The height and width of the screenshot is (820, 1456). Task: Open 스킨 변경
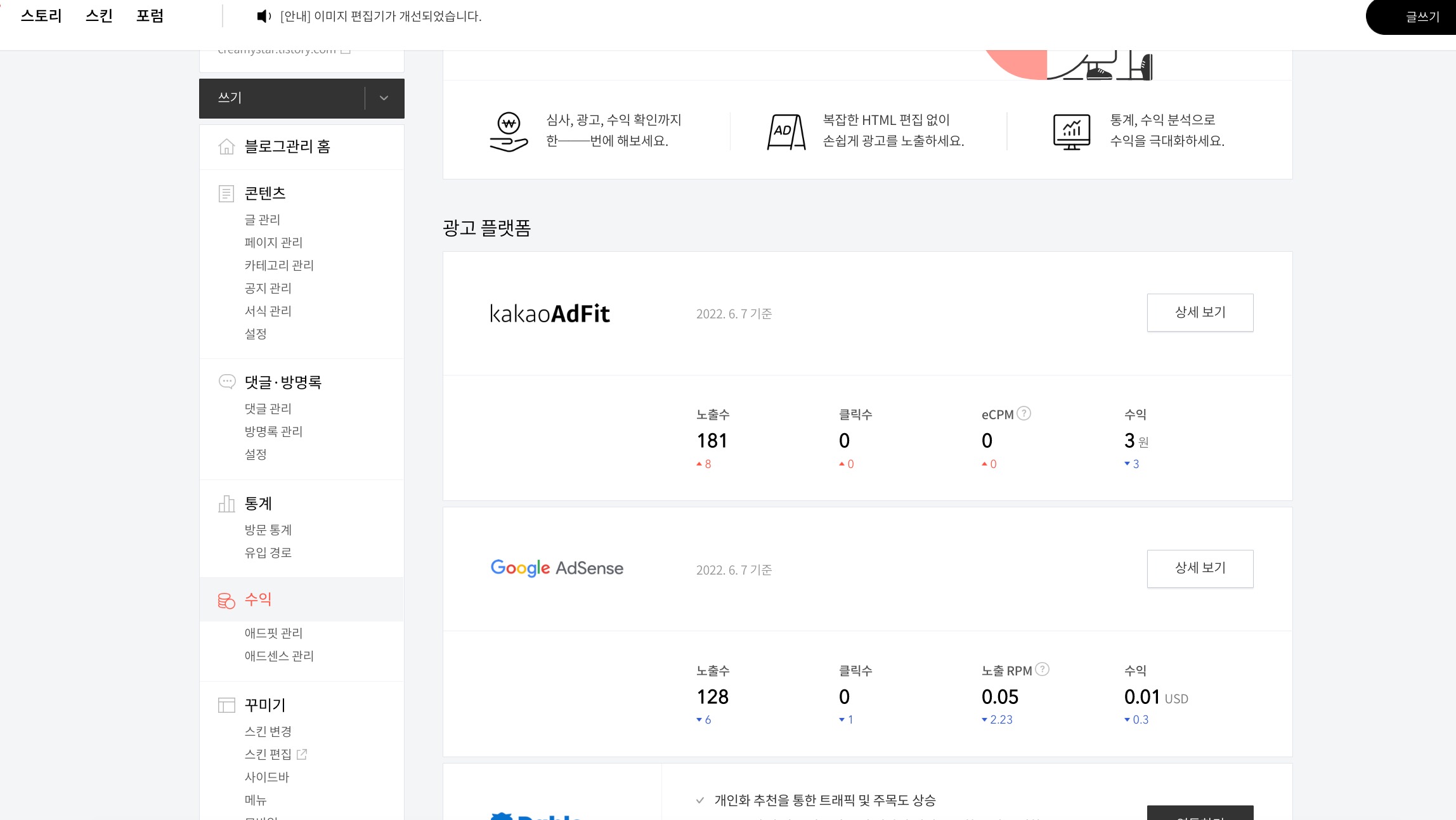268,731
